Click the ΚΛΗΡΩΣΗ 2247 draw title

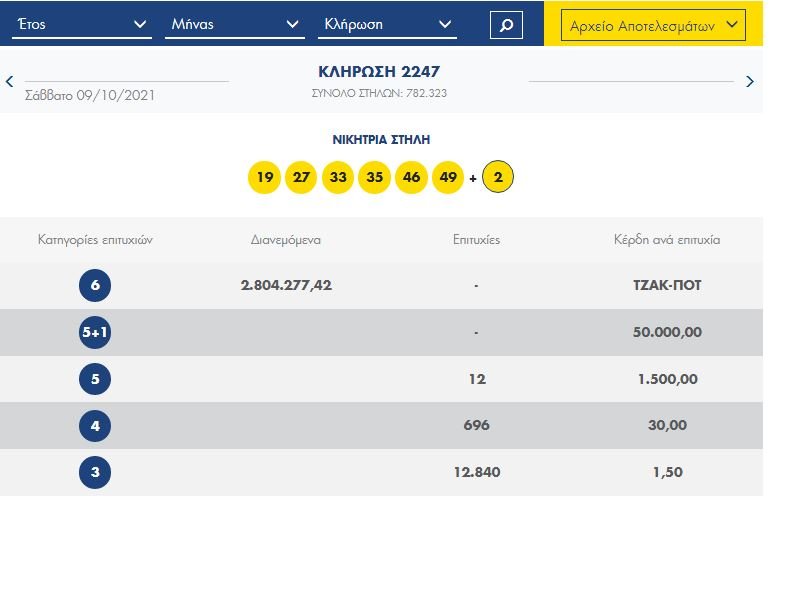(378, 72)
